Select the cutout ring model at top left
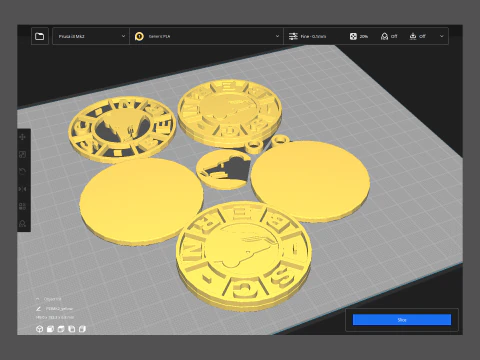Screen dimensions: 480x360 pos(122,129)
